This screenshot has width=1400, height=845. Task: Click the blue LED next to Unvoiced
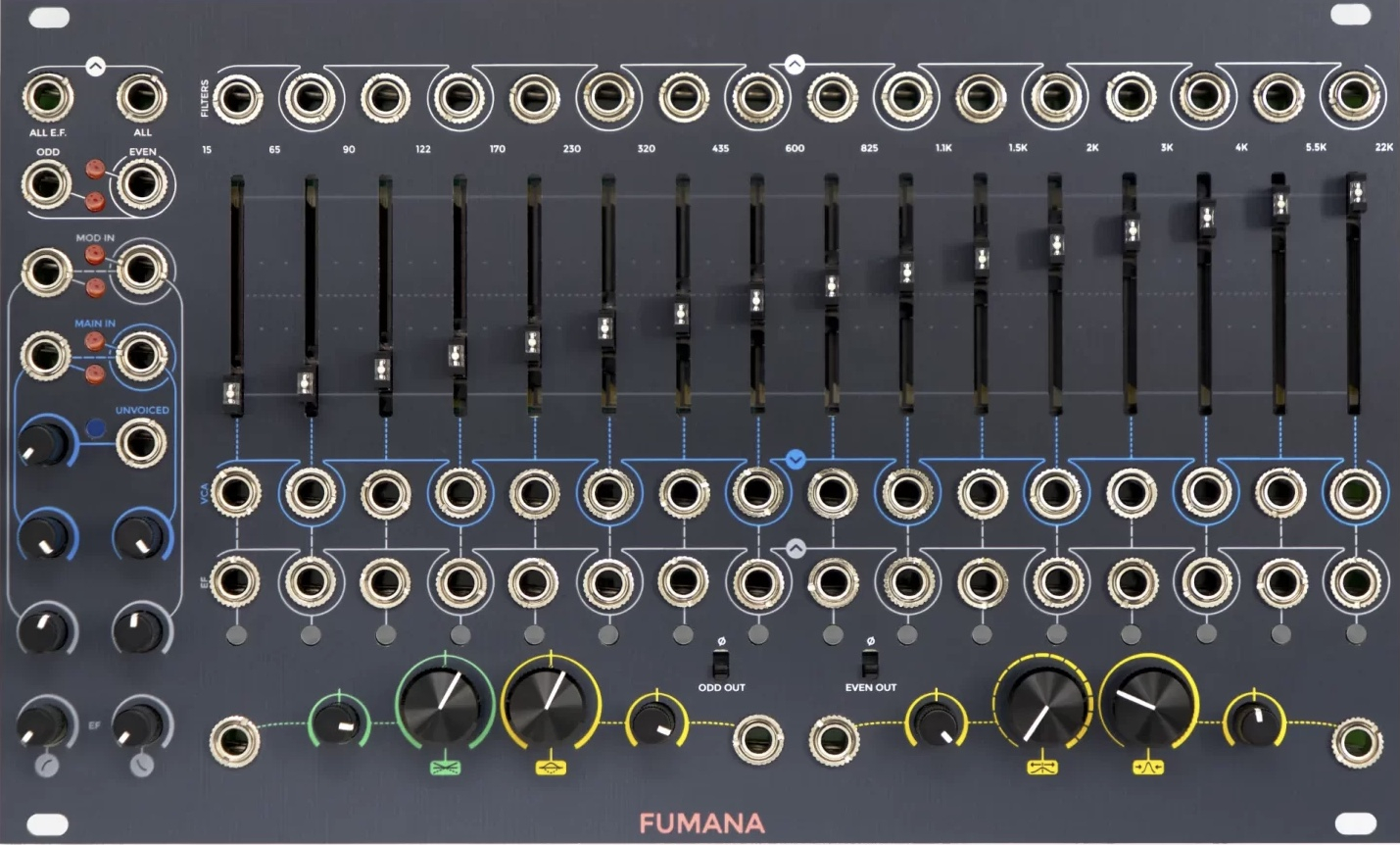click(95, 428)
